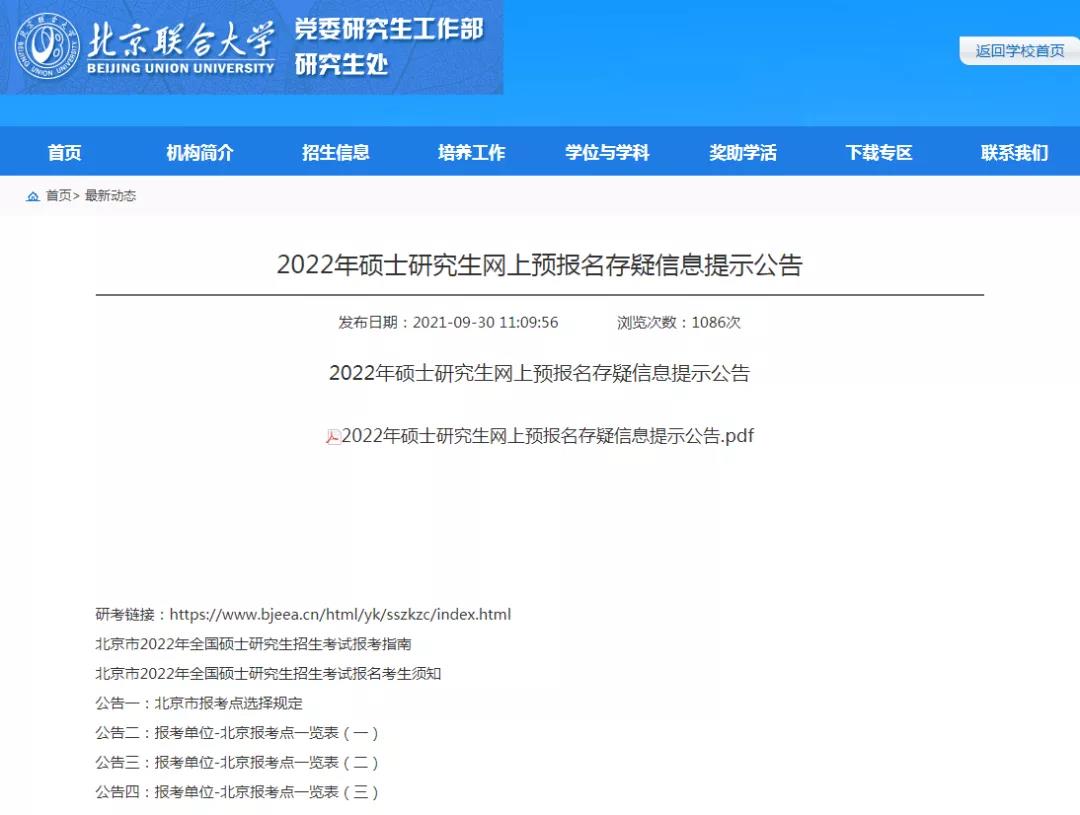
Task: Click the 党委研究生工作部 header text
Action: (x=389, y=29)
